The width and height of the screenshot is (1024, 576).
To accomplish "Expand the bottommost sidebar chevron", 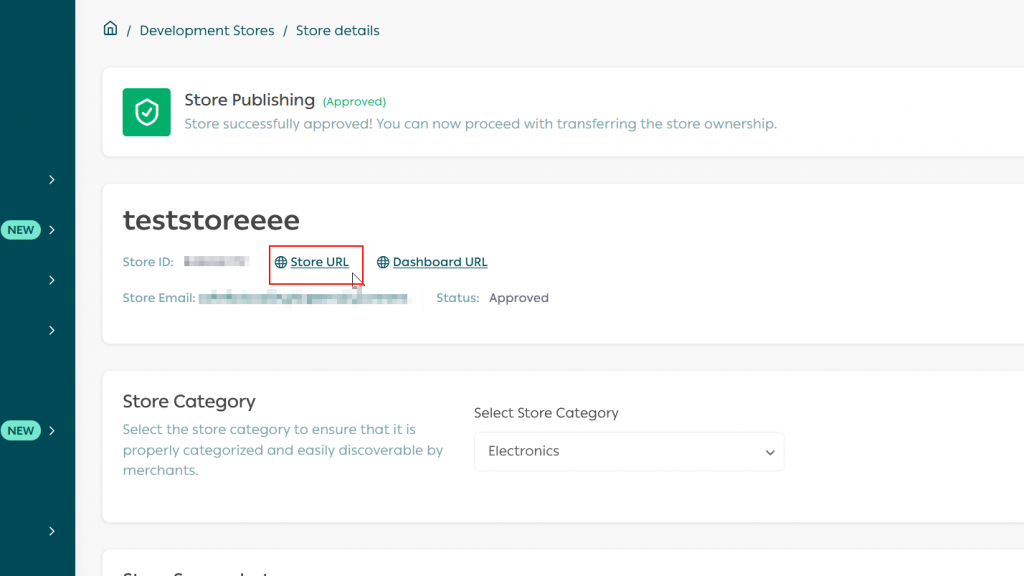I will (x=52, y=531).
